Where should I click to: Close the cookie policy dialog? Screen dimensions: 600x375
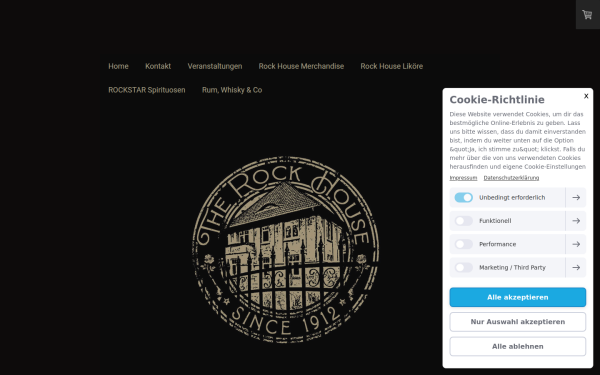click(x=586, y=96)
